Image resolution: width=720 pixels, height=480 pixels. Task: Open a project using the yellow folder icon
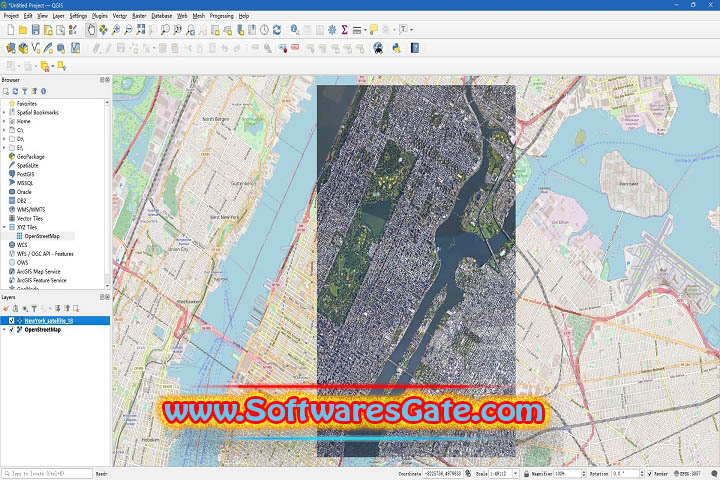(23, 30)
